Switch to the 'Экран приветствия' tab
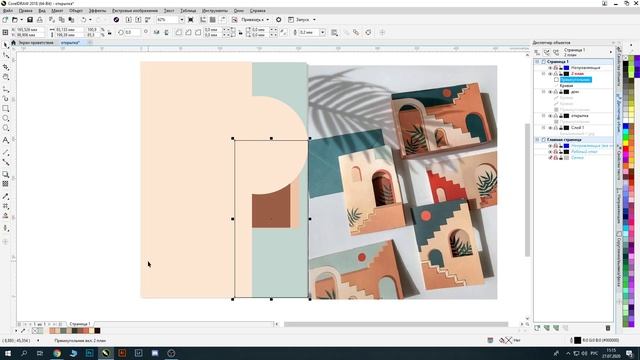Viewport: 640px width, 360px height. 36,42
